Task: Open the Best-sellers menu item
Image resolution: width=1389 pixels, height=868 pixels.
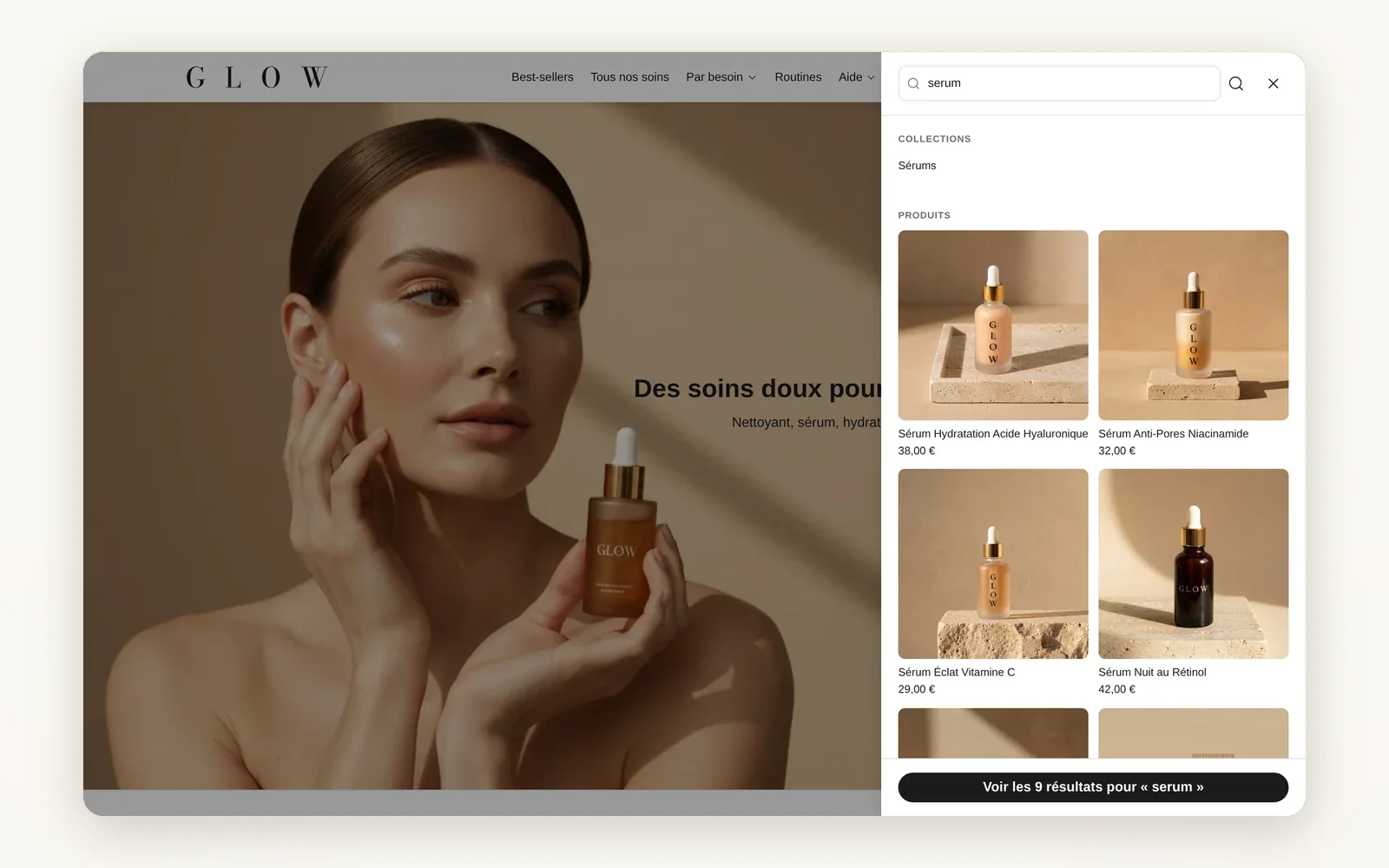Action: tap(543, 77)
